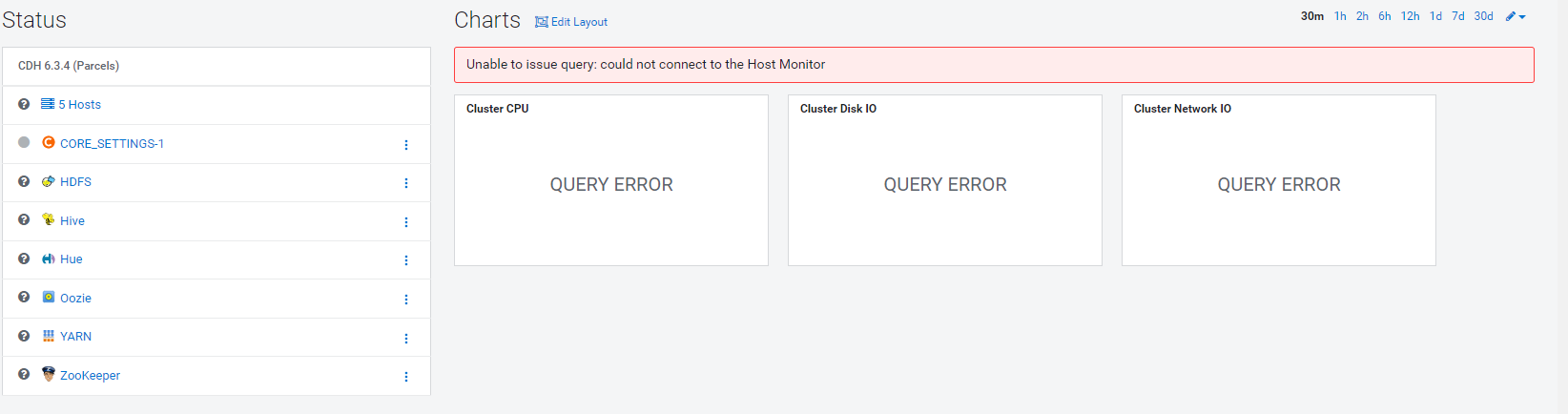Click the Hue service icon
Screen dimensions: 1568x414
[48, 259]
